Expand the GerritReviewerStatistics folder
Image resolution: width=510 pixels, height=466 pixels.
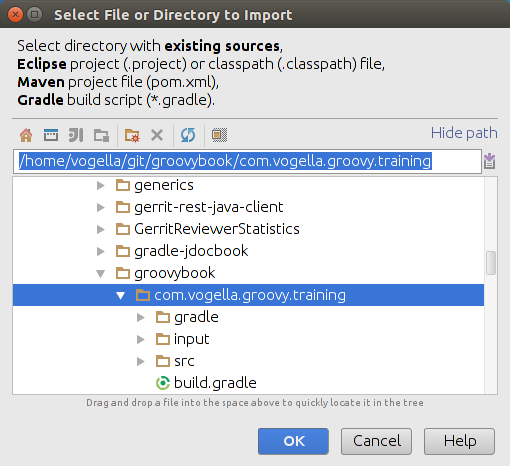pos(101,229)
